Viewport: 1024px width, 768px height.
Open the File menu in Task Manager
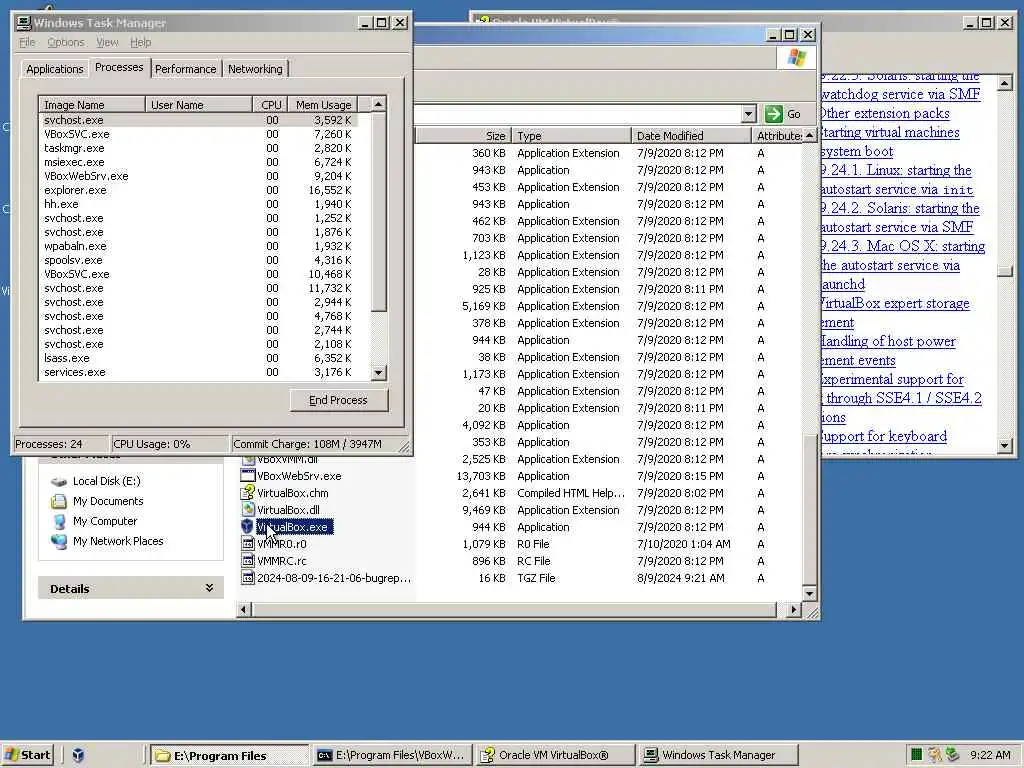pyautogui.click(x=27, y=42)
